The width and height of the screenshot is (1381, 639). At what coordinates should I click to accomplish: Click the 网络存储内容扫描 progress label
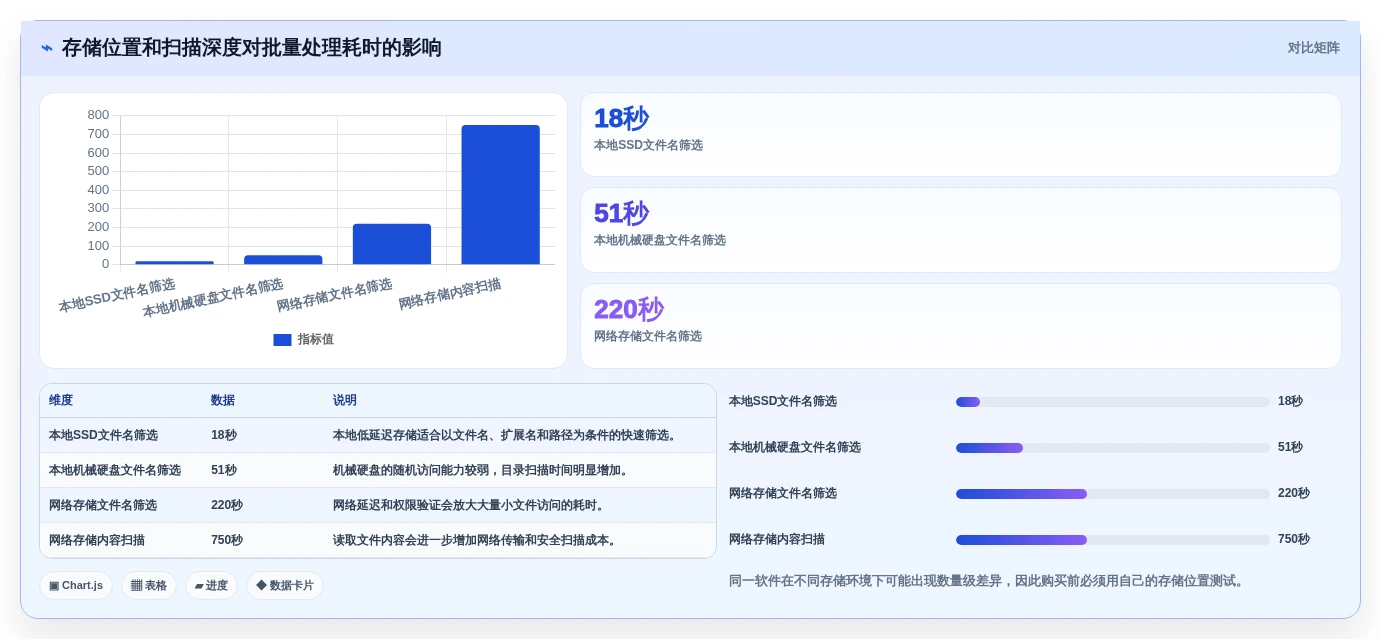(x=777, y=540)
